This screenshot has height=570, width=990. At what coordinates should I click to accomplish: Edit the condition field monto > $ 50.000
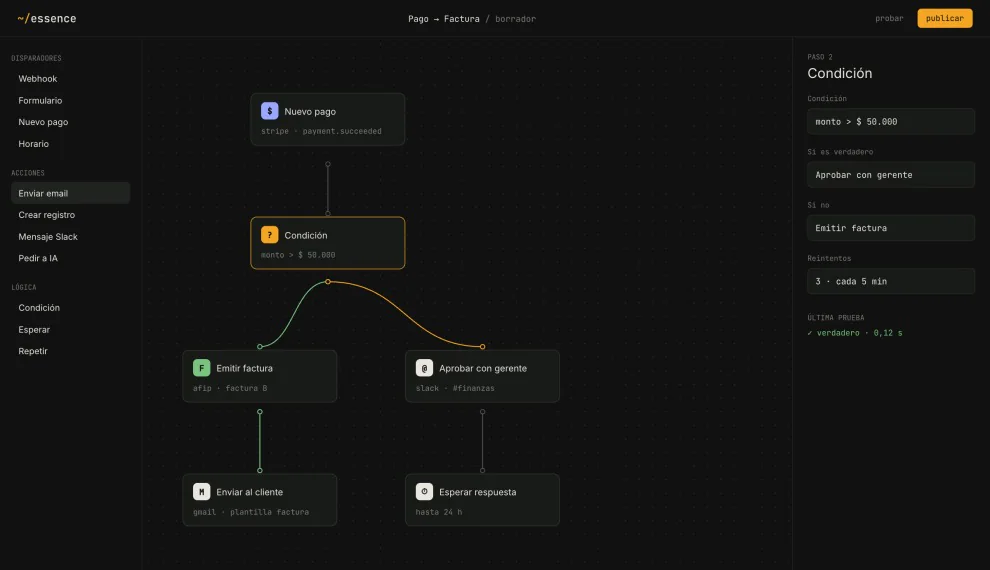pos(891,122)
